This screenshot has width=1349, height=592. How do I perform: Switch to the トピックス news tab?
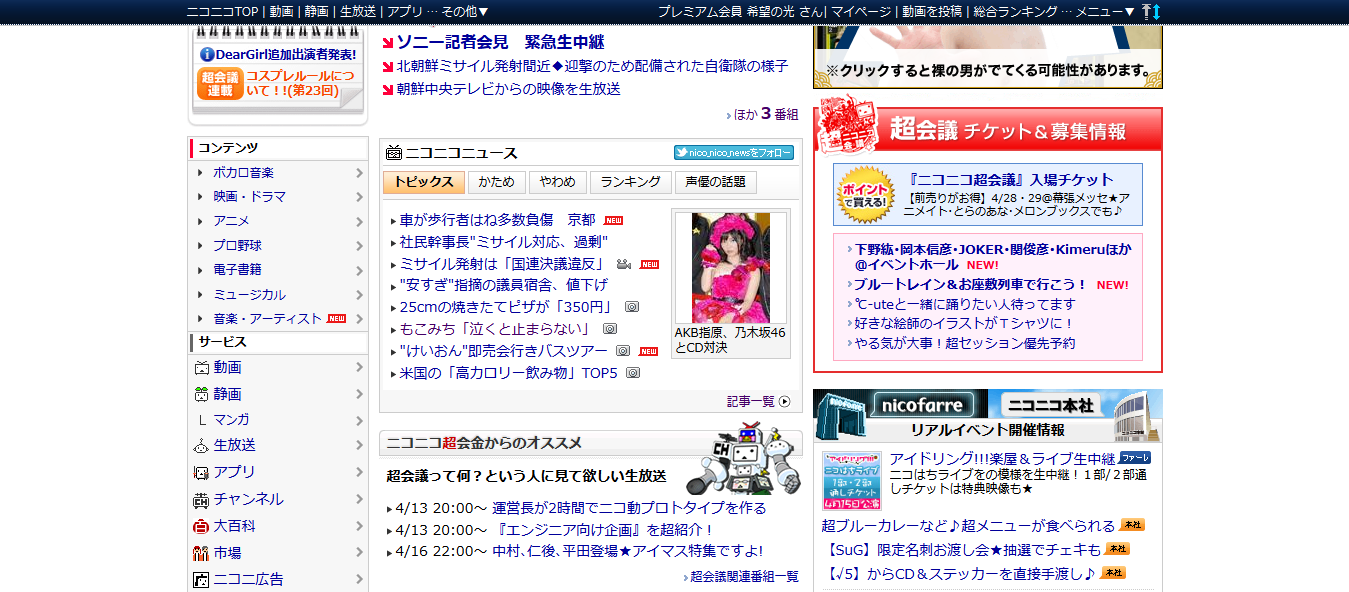(423, 182)
